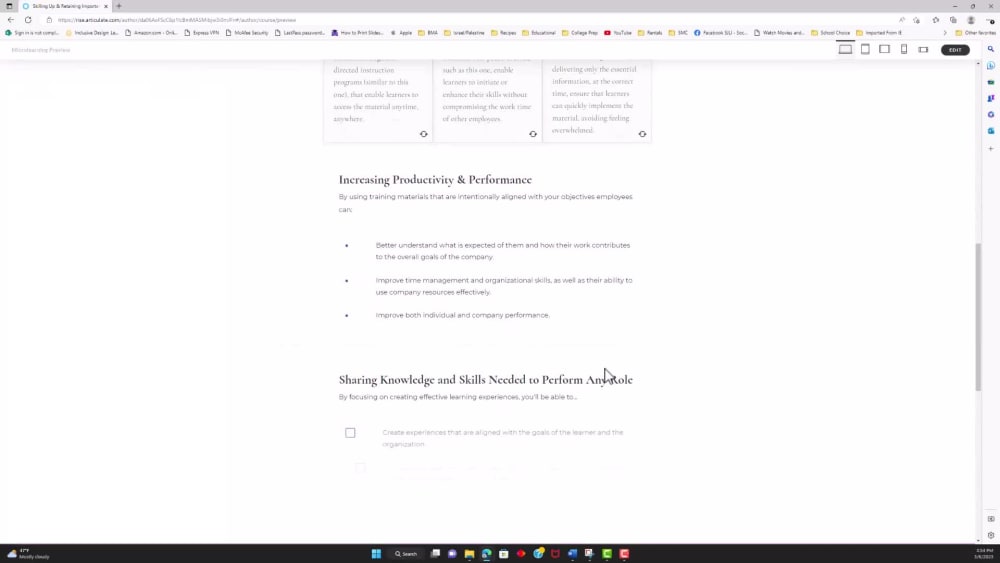Click the 'Microlearning Preview' title text

(41, 50)
